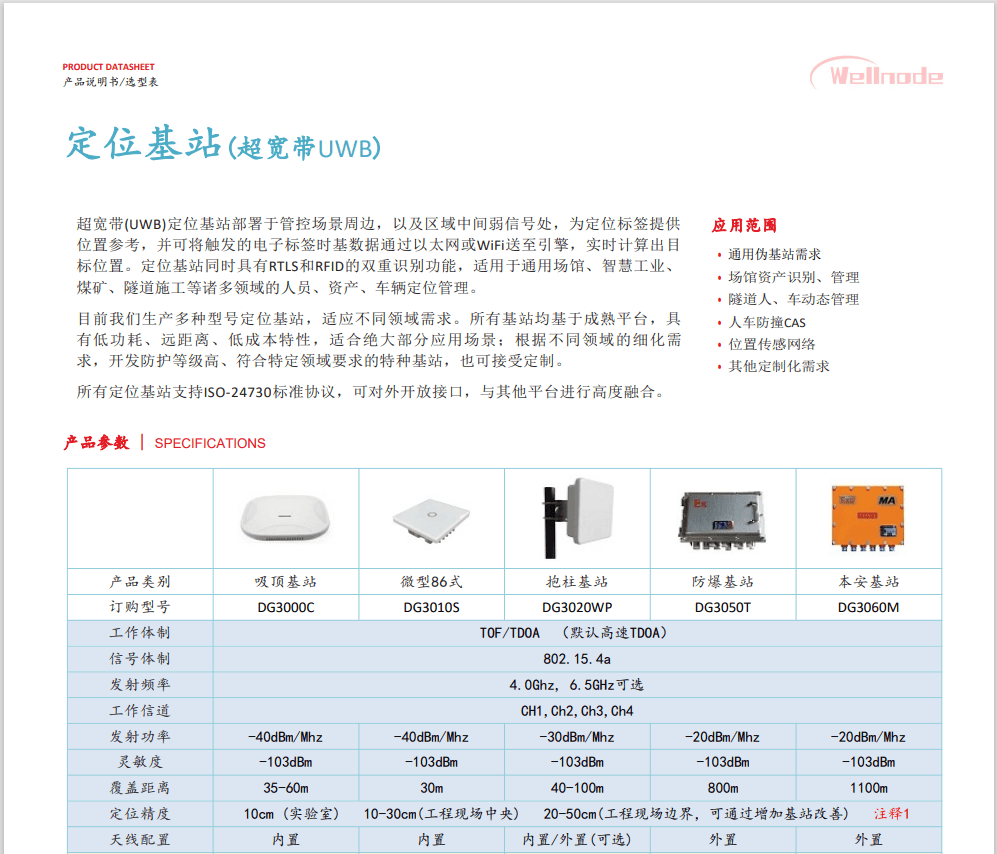
Task: Click the 工作体制 row label
Action: click(x=140, y=633)
